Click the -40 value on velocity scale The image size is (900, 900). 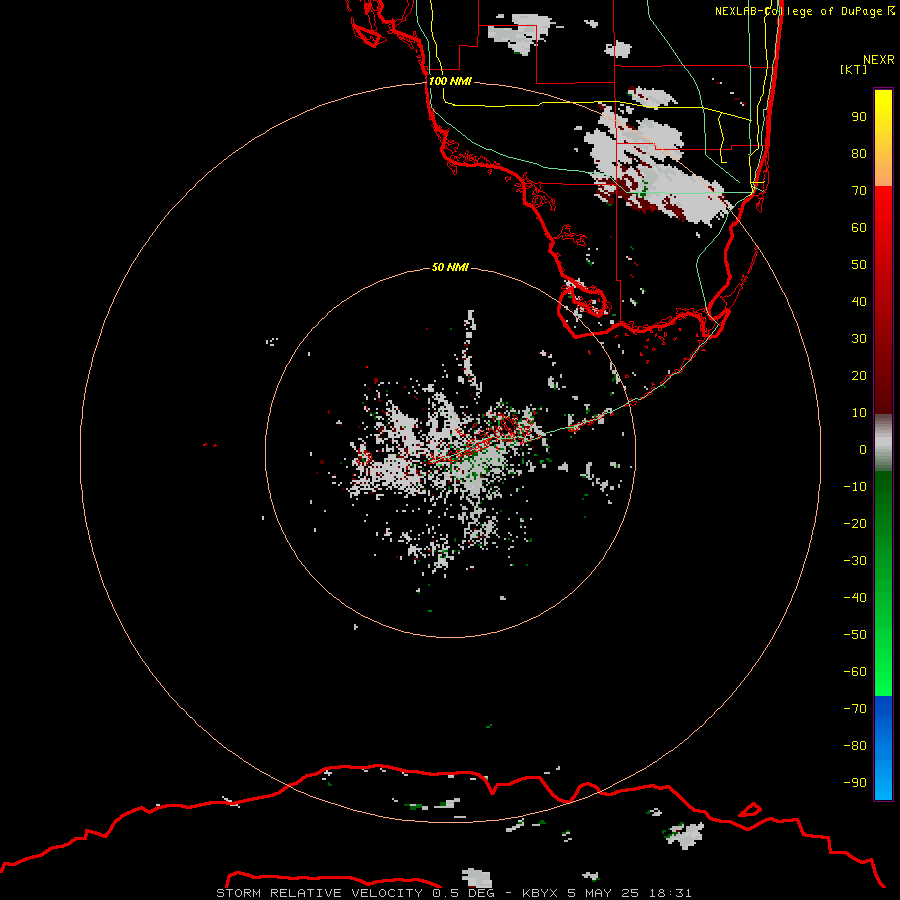pyautogui.click(x=855, y=598)
